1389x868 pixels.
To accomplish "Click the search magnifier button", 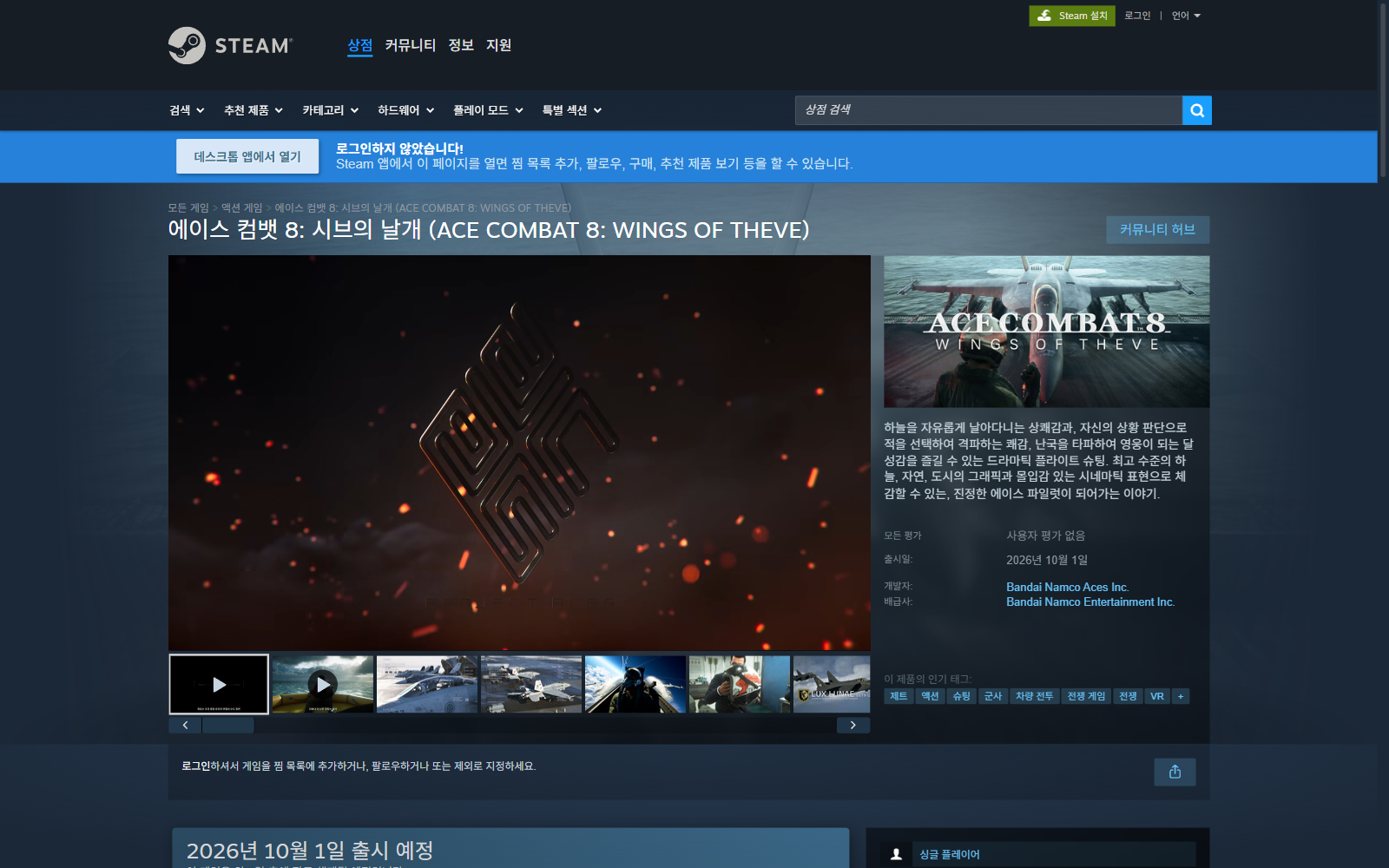I will 1197,110.
